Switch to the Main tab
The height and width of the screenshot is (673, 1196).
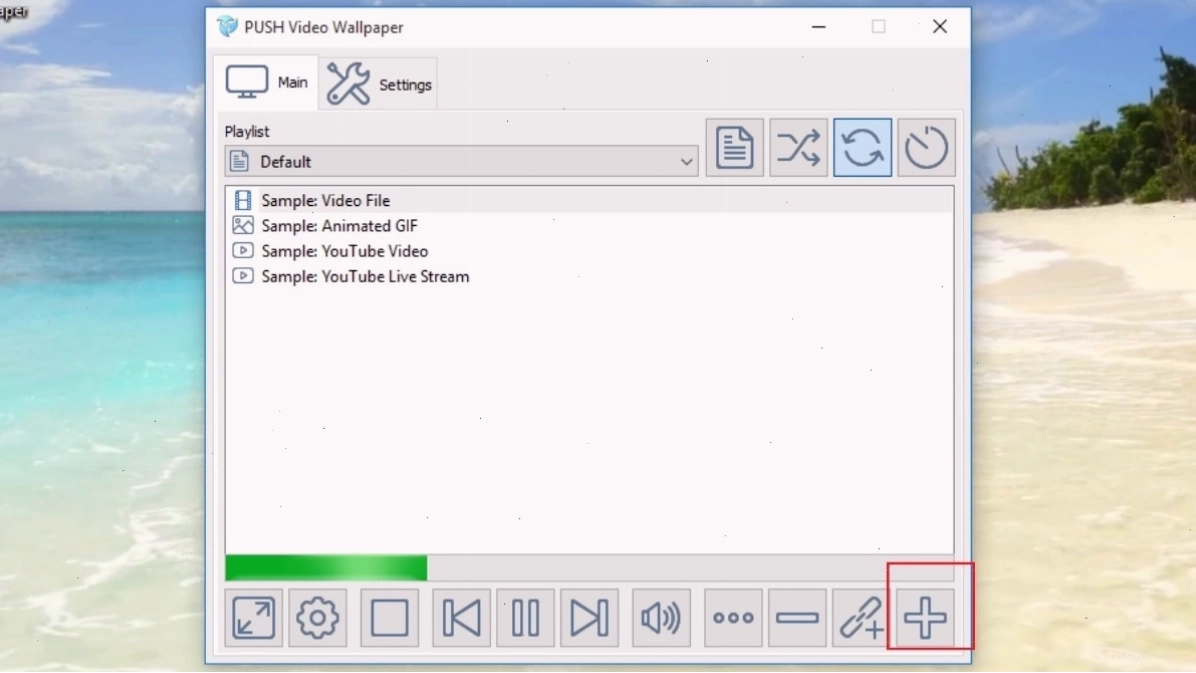click(266, 82)
